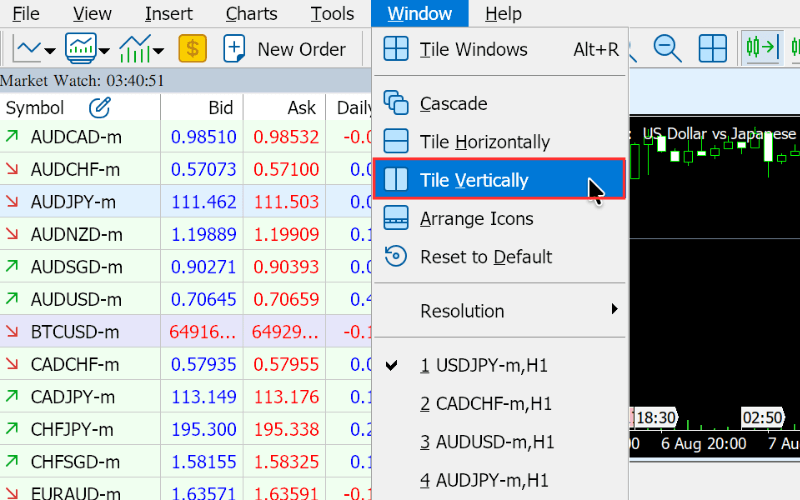Select the AUDCAD-m symbol row

(186, 136)
